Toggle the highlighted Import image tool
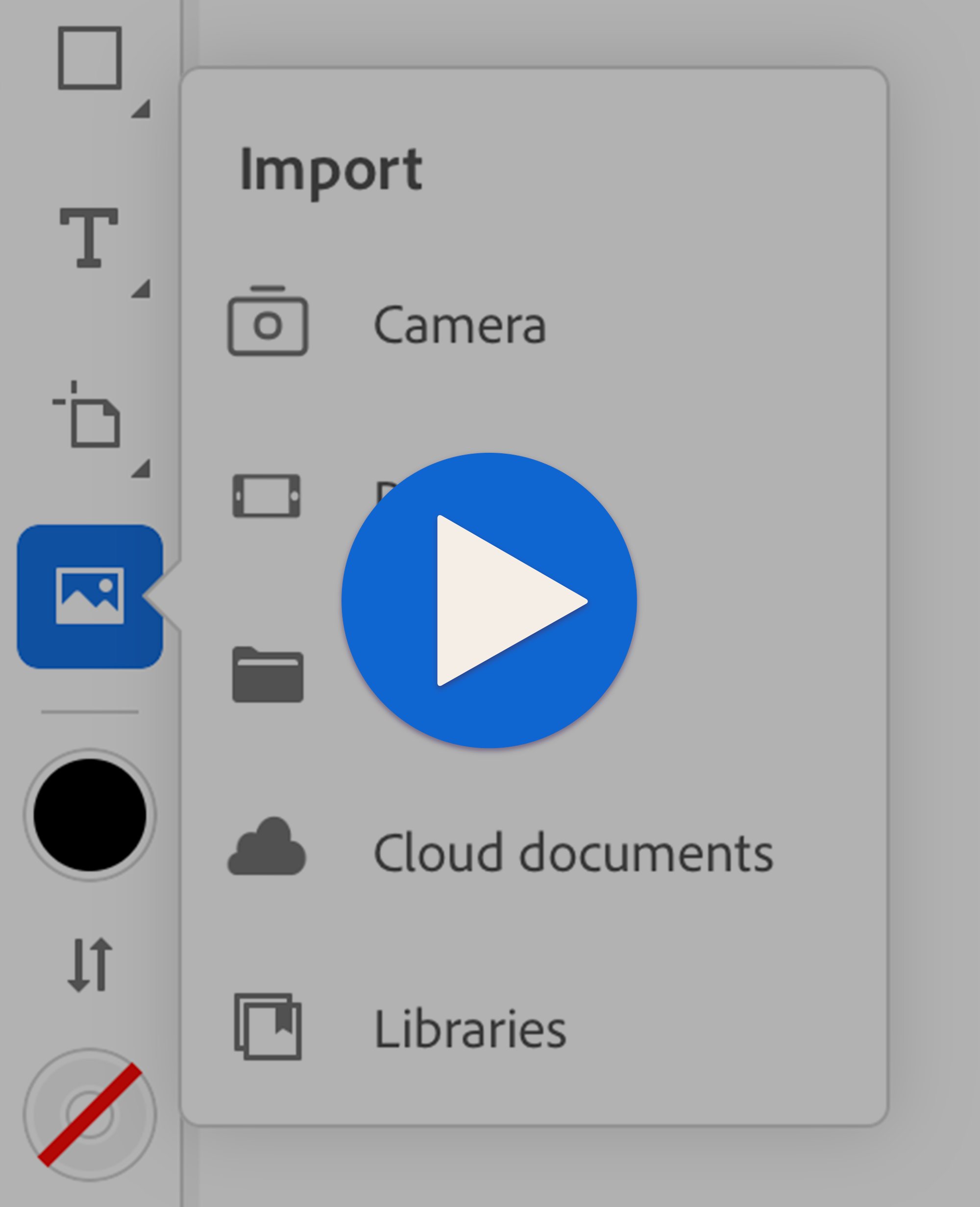 90,596
